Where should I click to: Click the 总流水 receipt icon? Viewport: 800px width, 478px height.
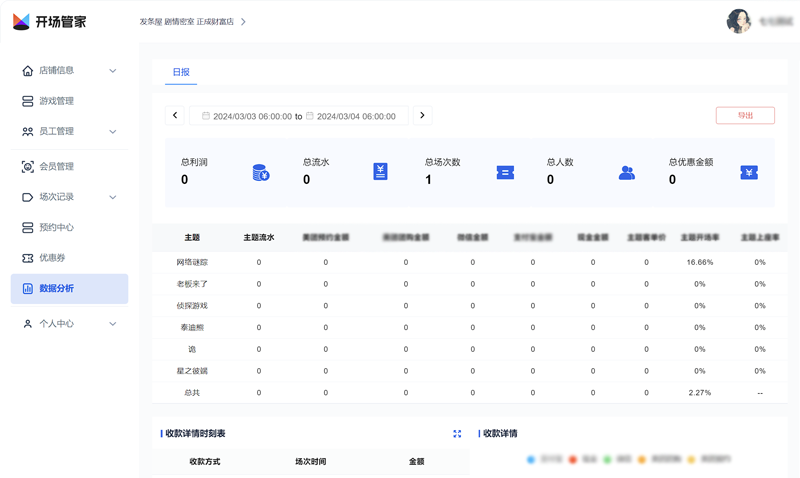[x=380, y=171]
